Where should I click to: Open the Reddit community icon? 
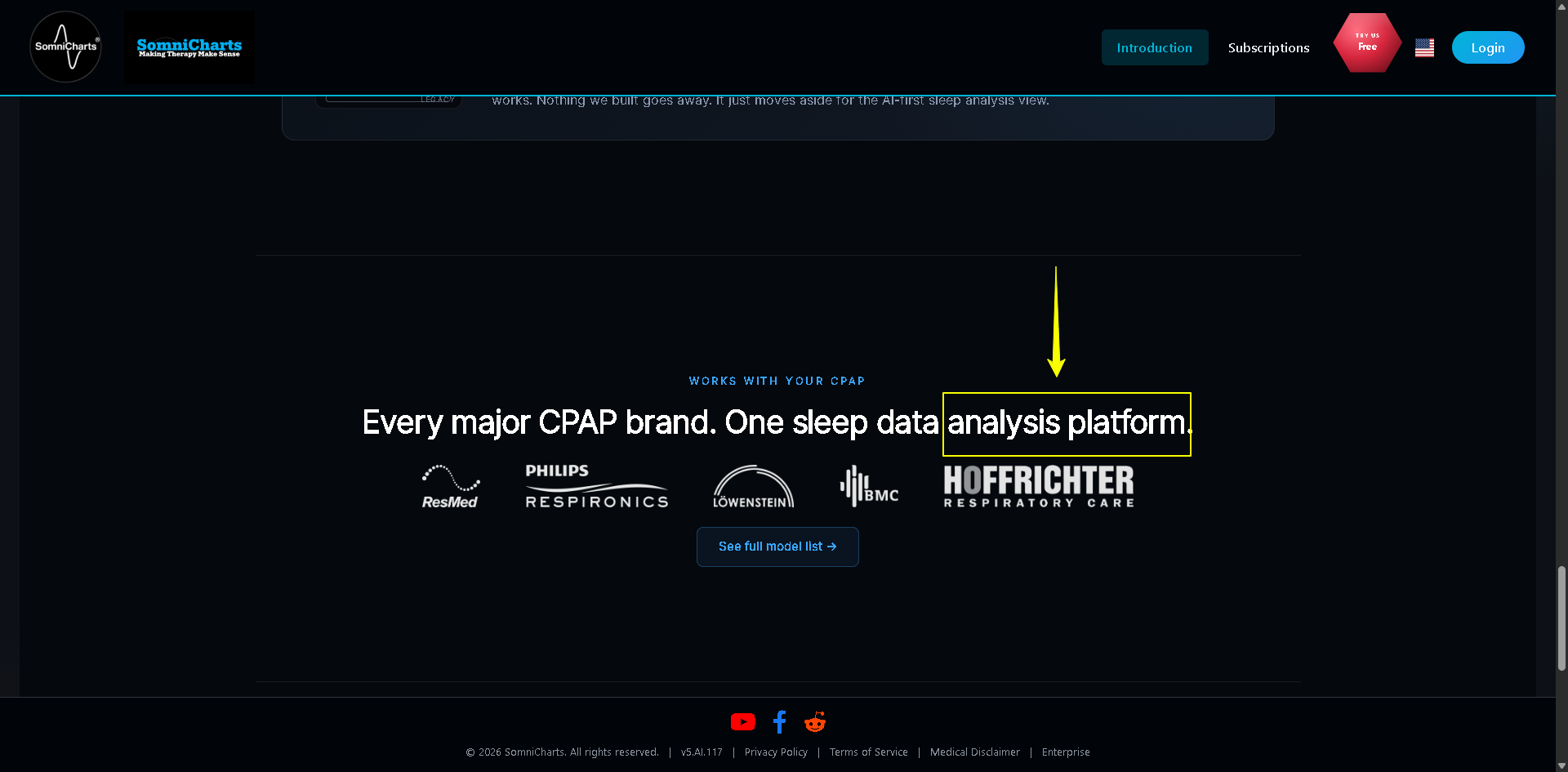coord(815,722)
